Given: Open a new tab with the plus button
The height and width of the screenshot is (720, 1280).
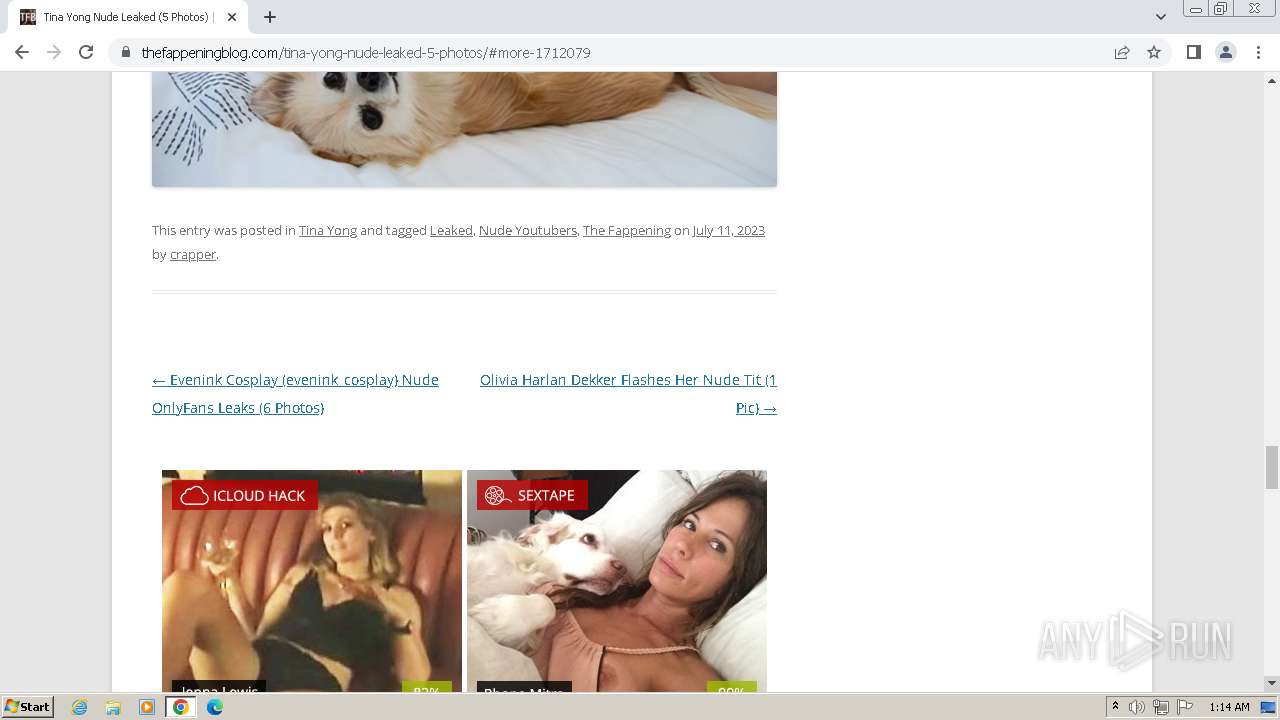Looking at the screenshot, I should (x=270, y=17).
